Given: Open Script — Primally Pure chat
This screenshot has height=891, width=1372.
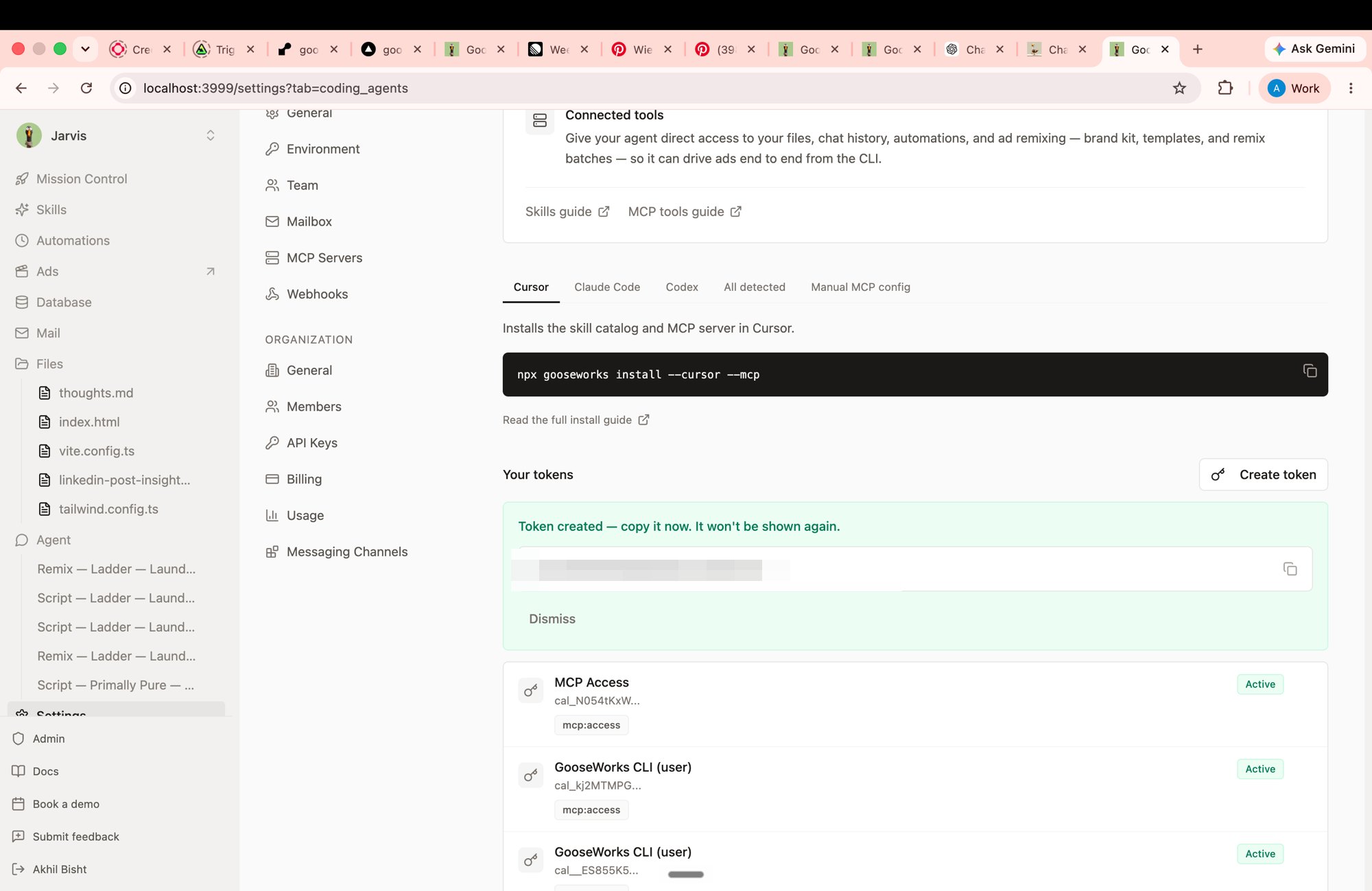Looking at the screenshot, I should 115,685.
